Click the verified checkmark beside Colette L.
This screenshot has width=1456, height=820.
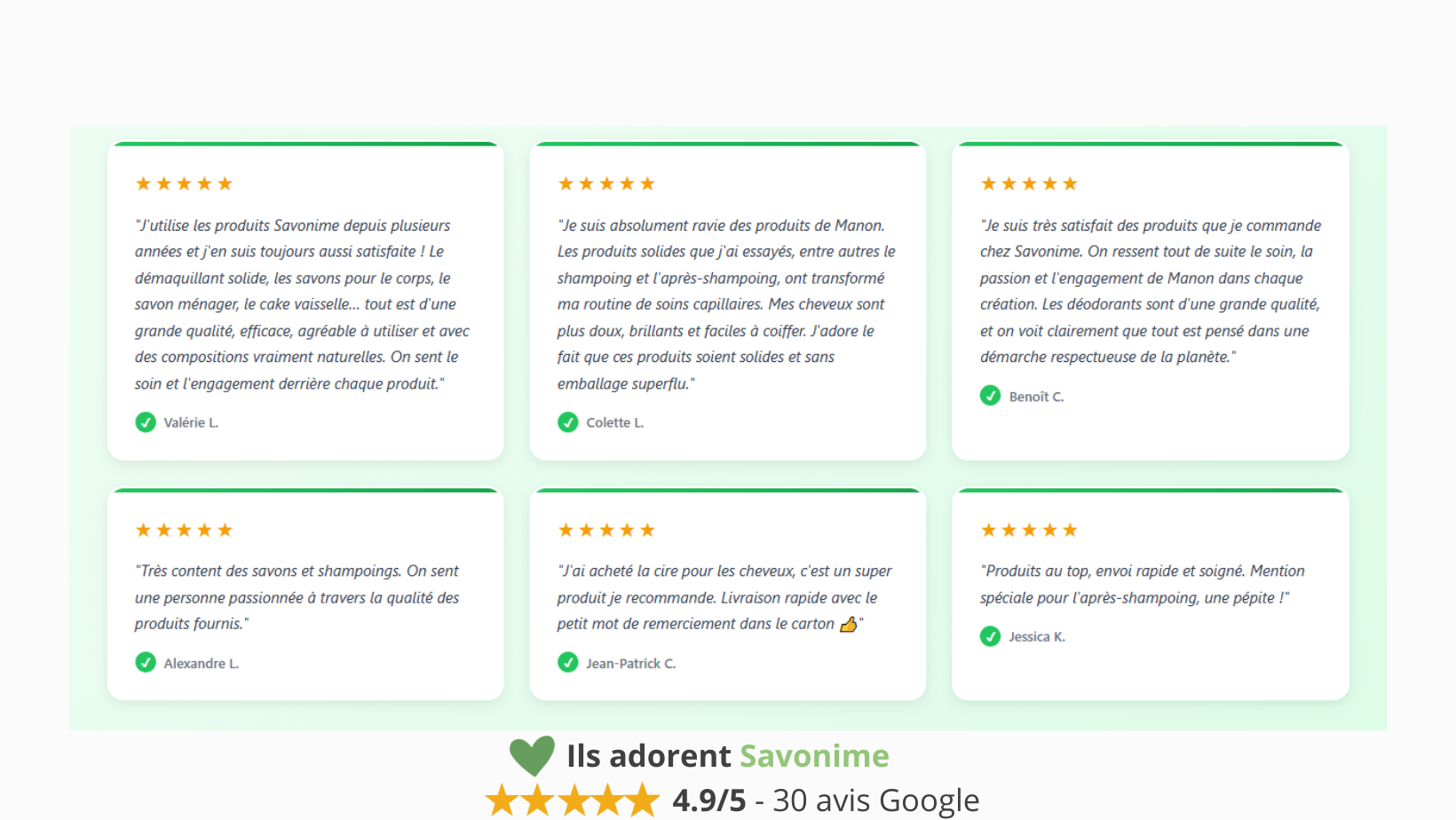[568, 422]
